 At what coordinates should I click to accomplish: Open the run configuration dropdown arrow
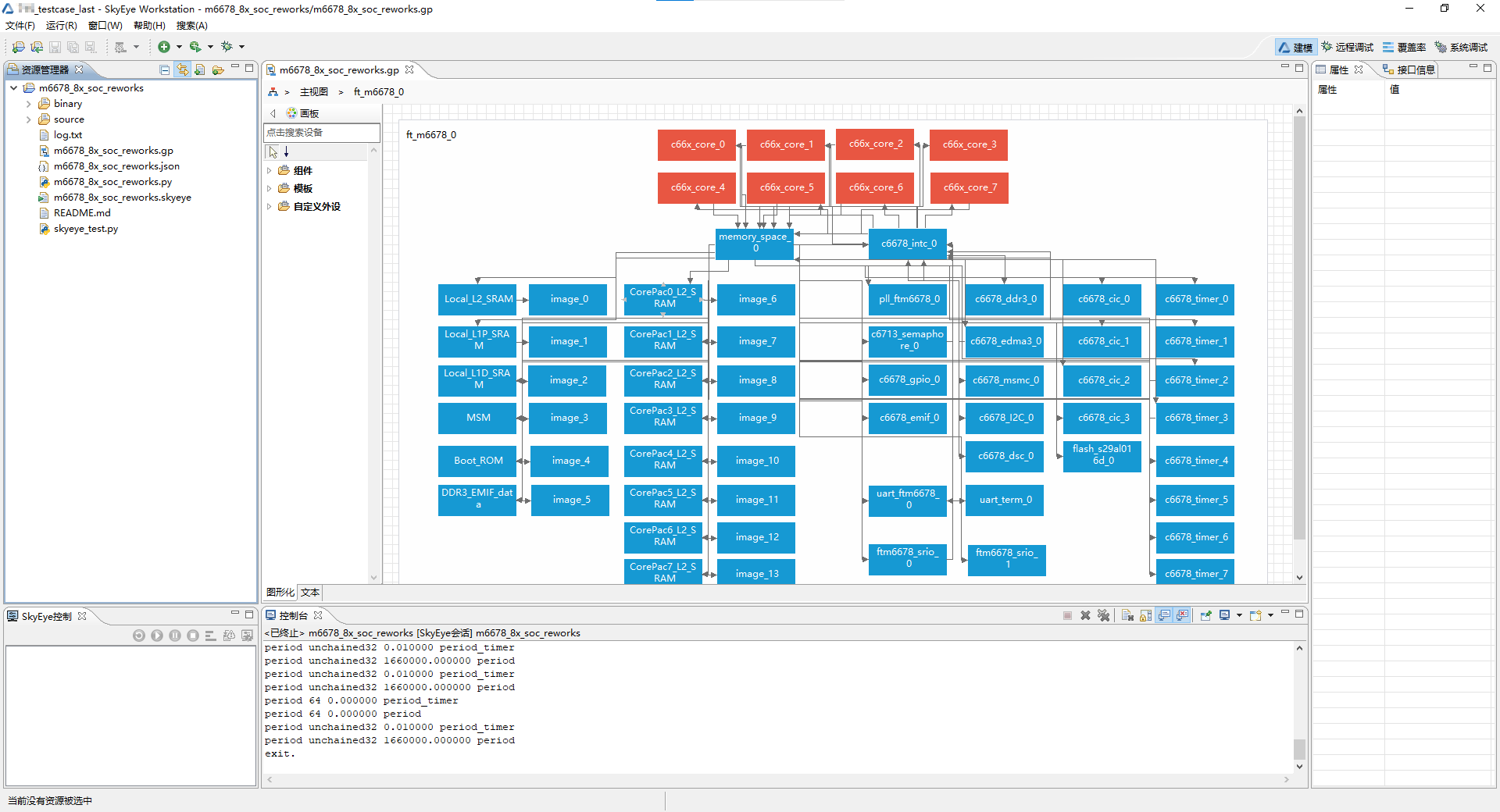210,47
